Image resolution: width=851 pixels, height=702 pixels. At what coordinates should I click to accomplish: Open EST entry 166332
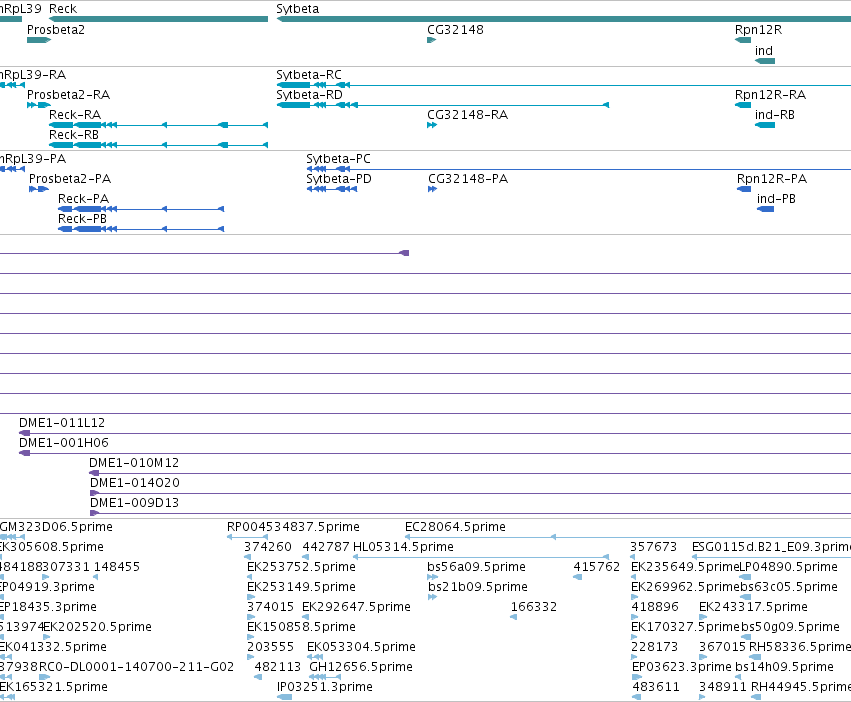[534, 607]
